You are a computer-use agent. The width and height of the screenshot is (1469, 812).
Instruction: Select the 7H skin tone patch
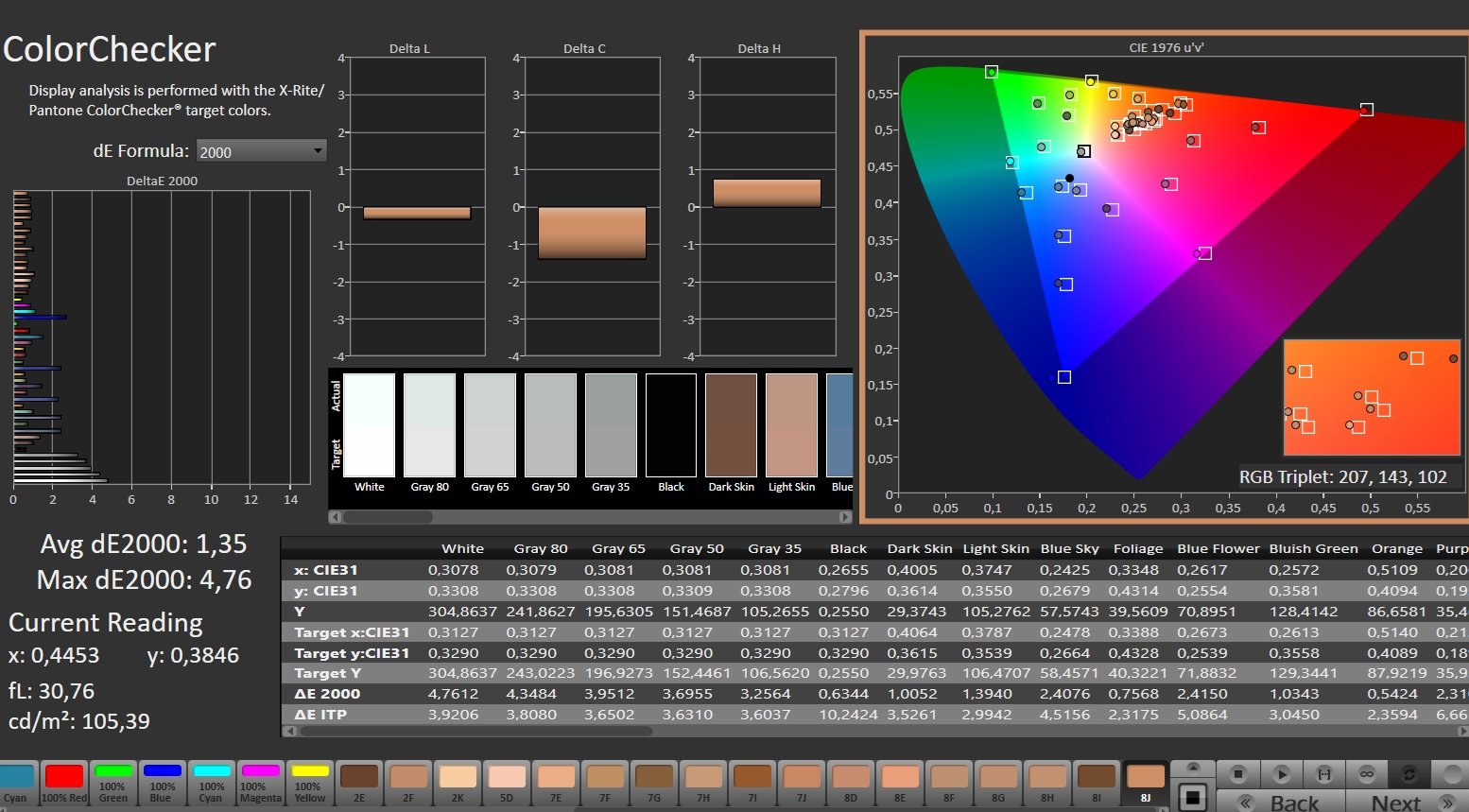[x=703, y=782]
